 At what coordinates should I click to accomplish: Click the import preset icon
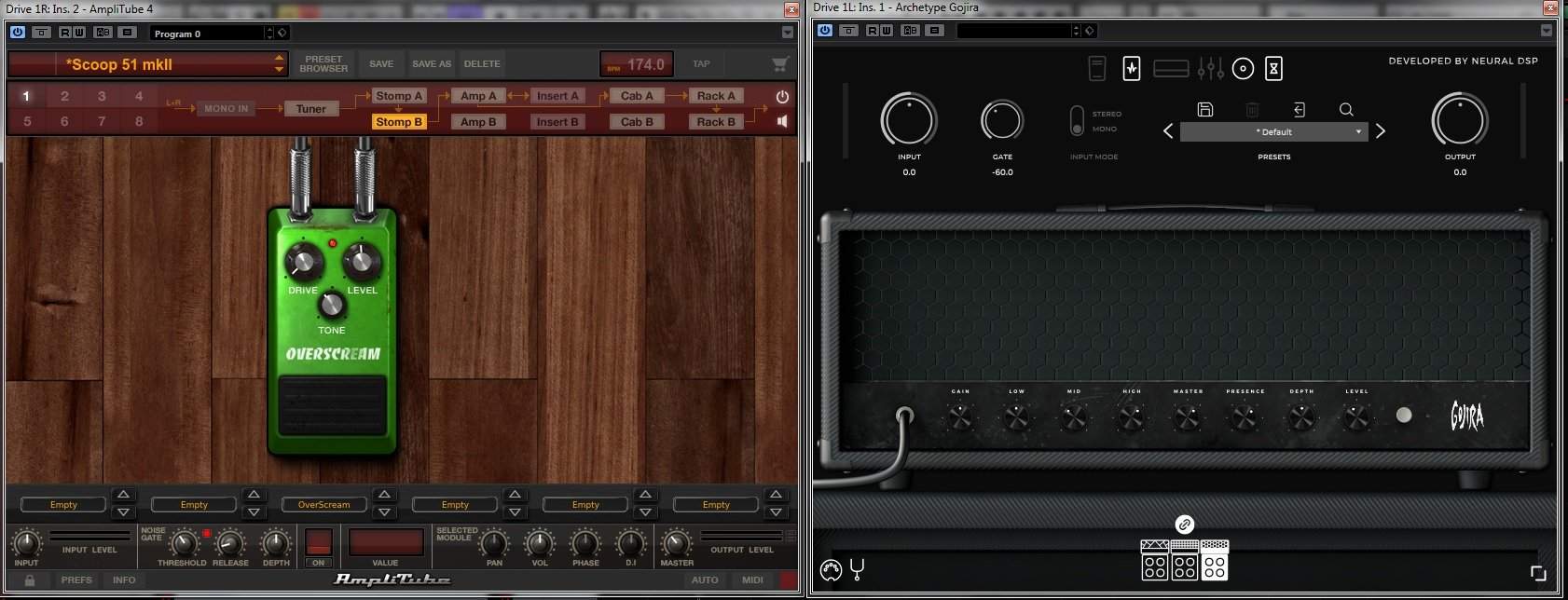tap(1299, 109)
